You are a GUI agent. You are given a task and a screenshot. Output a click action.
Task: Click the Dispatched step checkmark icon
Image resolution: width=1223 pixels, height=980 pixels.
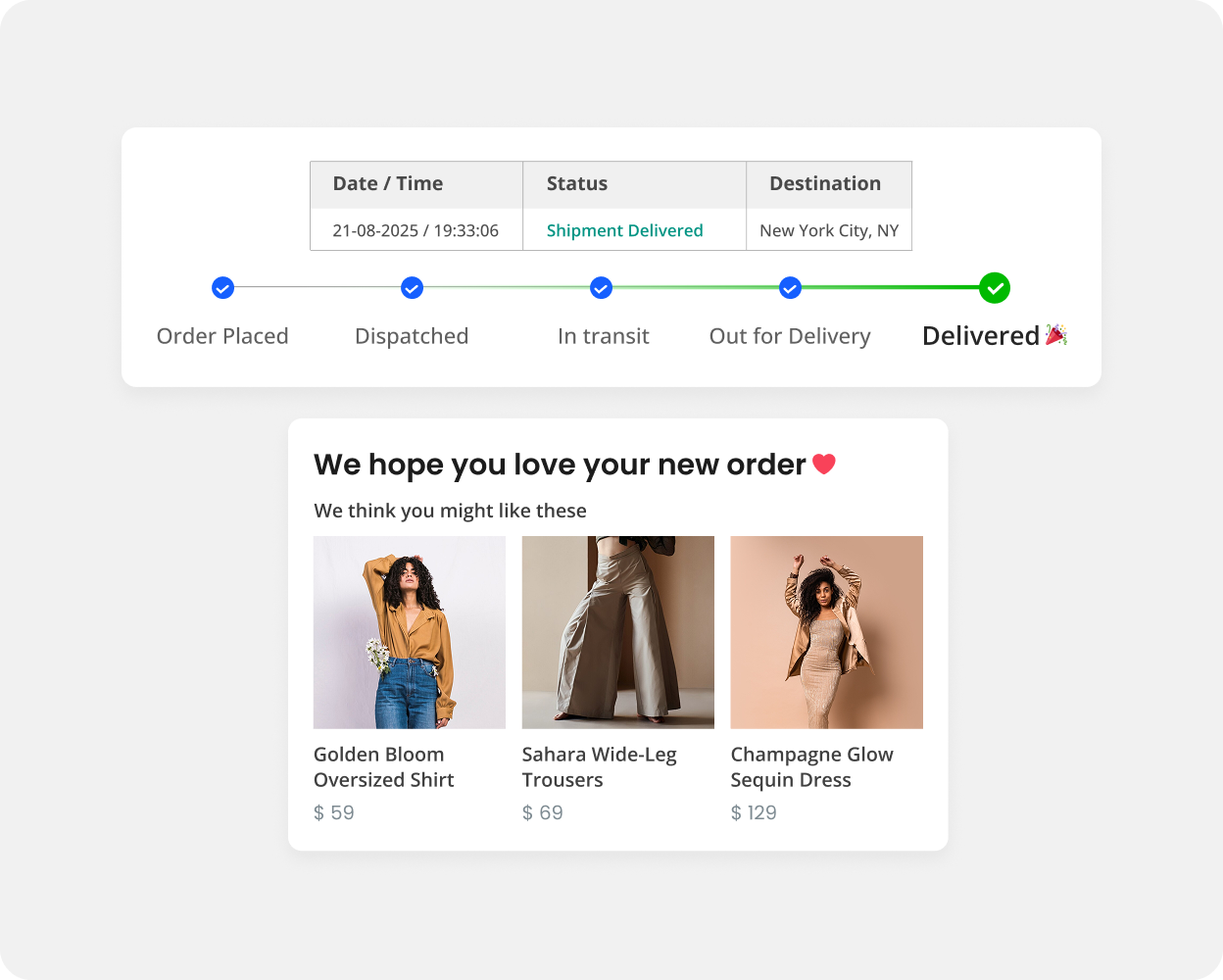tap(412, 288)
